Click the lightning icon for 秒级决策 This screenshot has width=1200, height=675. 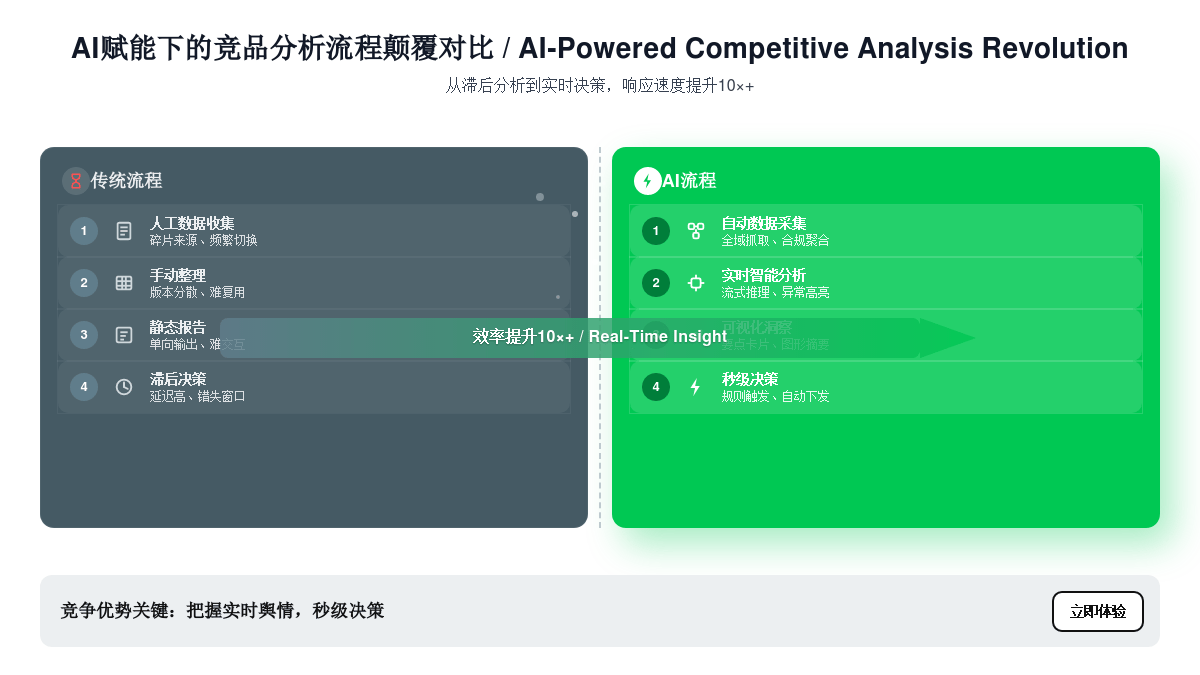click(696, 387)
